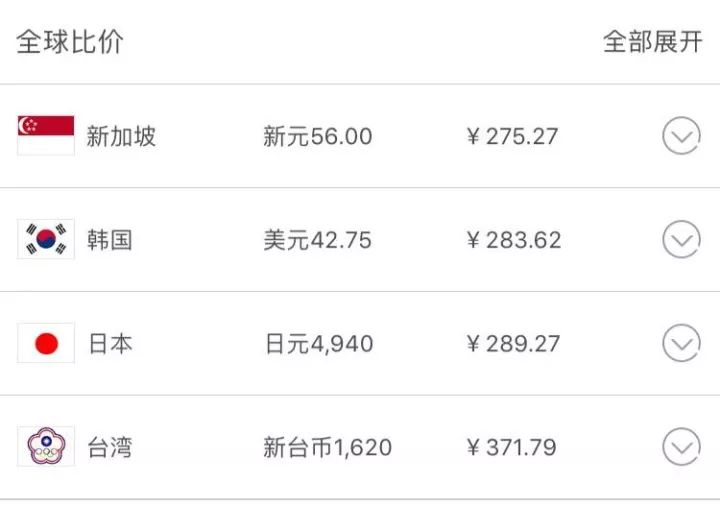Click the South Korea flag icon

tap(46, 240)
